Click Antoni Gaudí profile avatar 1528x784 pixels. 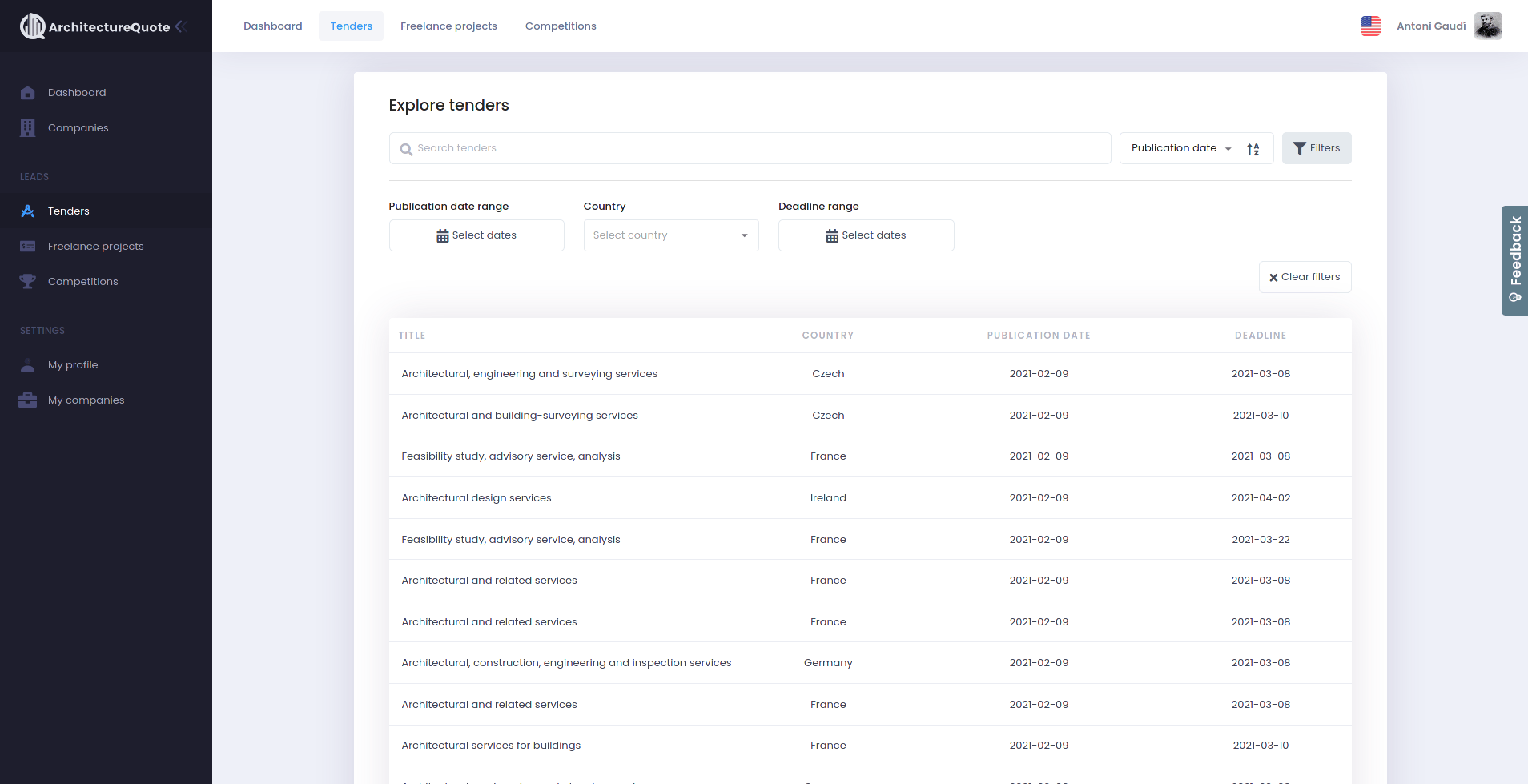[x=1488, y=26]
